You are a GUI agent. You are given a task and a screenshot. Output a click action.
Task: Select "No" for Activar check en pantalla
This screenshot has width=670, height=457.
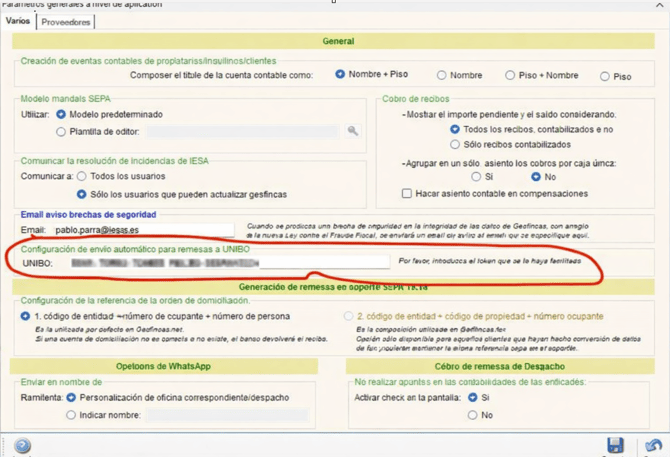point(473,415)
